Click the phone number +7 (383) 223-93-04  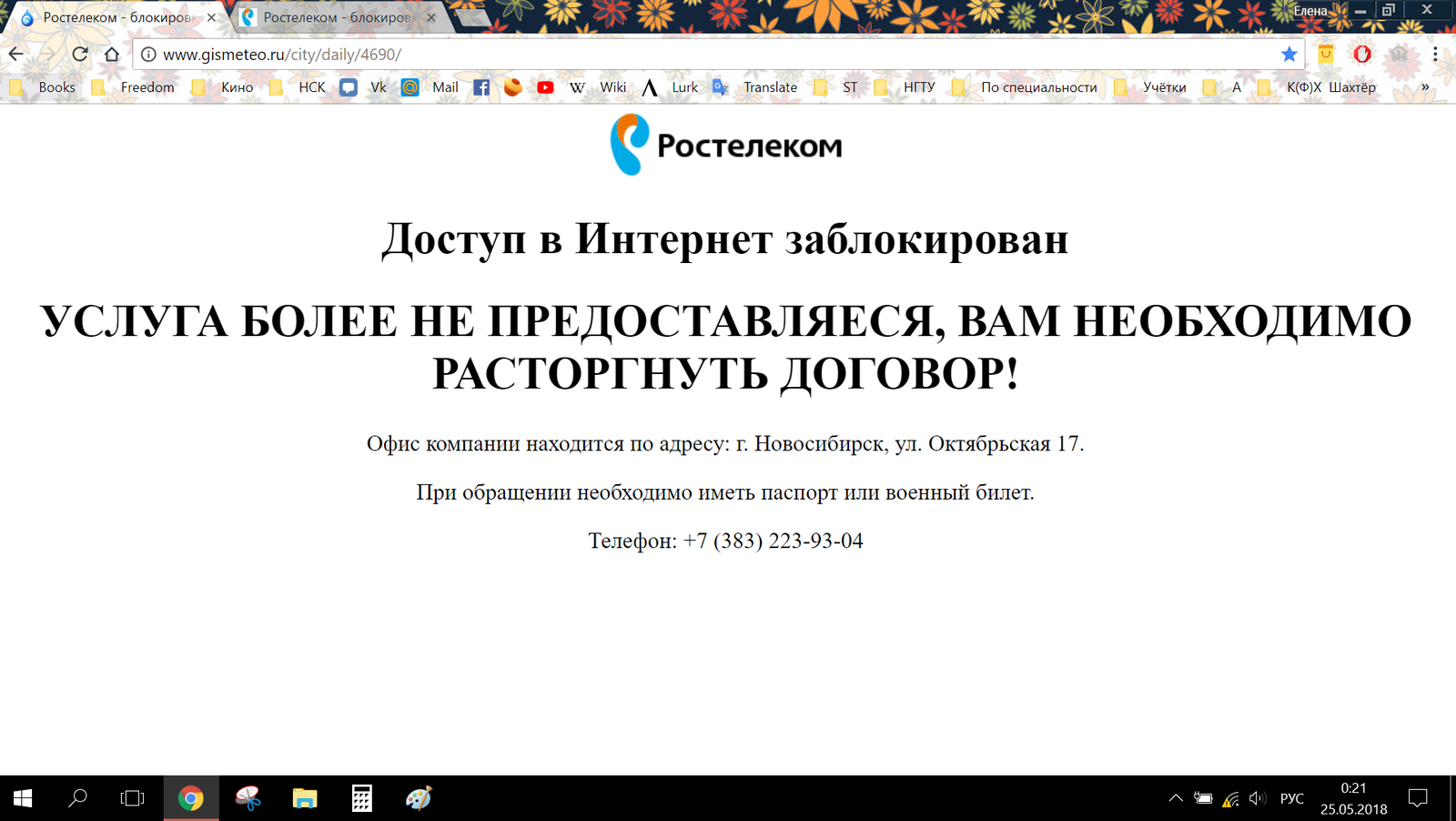(773, 541)
